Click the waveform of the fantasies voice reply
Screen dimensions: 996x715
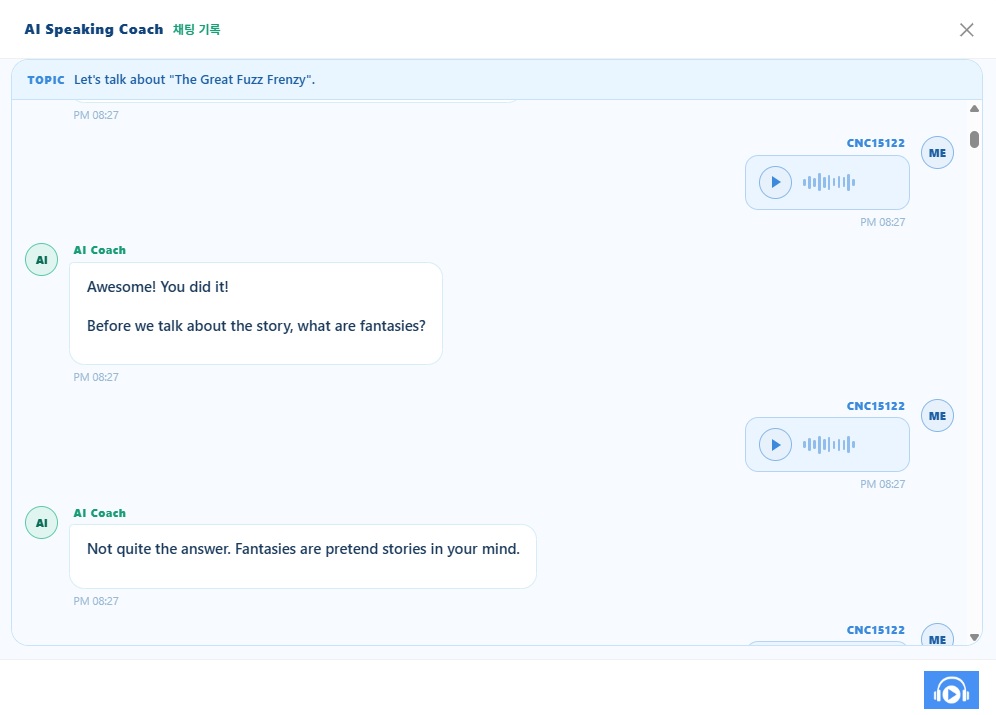pos(829,444)
